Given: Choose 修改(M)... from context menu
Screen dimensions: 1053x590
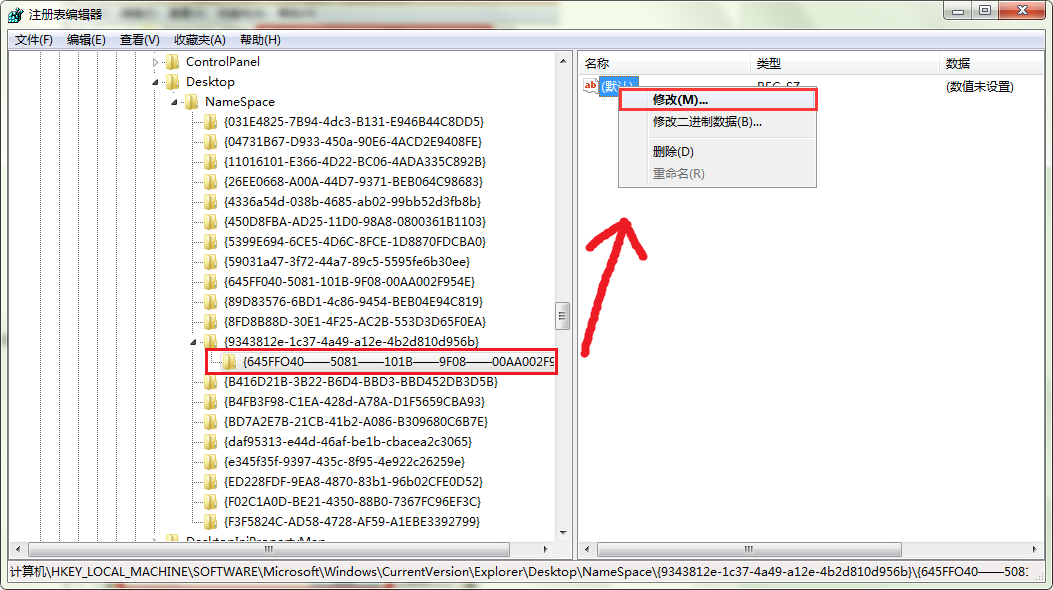Looking at the screenshot, I should click(680, 100).
